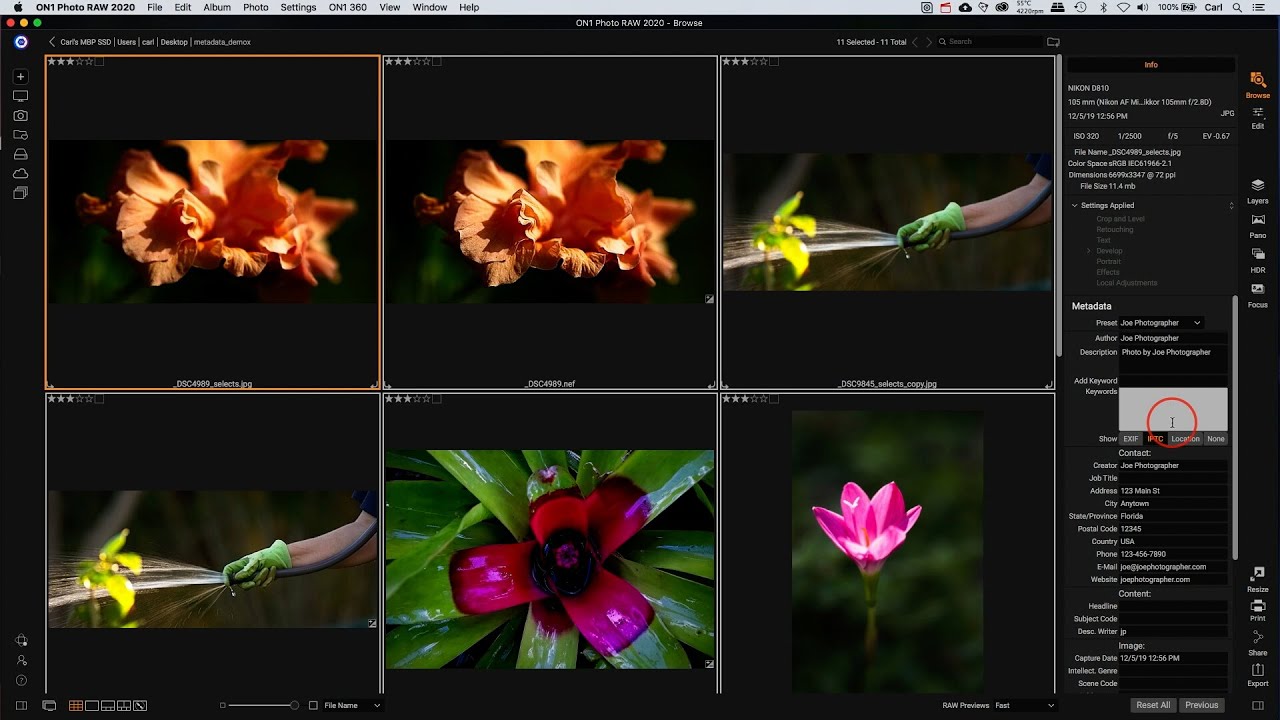
Task: Open the Photo menu
Action: click(256, 8)
